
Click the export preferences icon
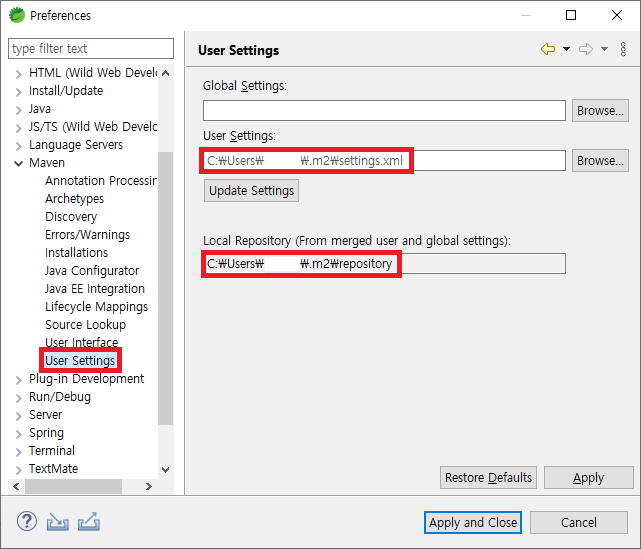[89, 522]
